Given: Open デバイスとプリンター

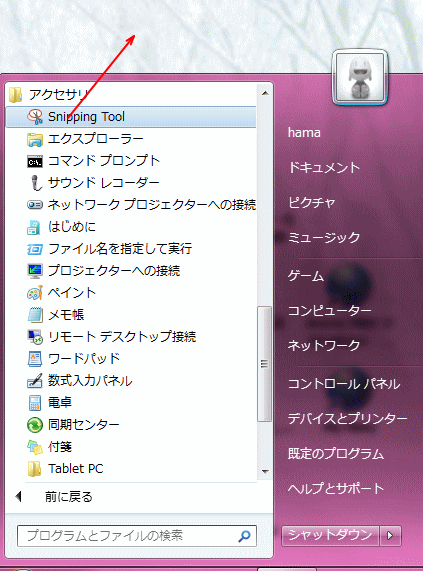Looking at the screenshot, I should coord(348,419).
